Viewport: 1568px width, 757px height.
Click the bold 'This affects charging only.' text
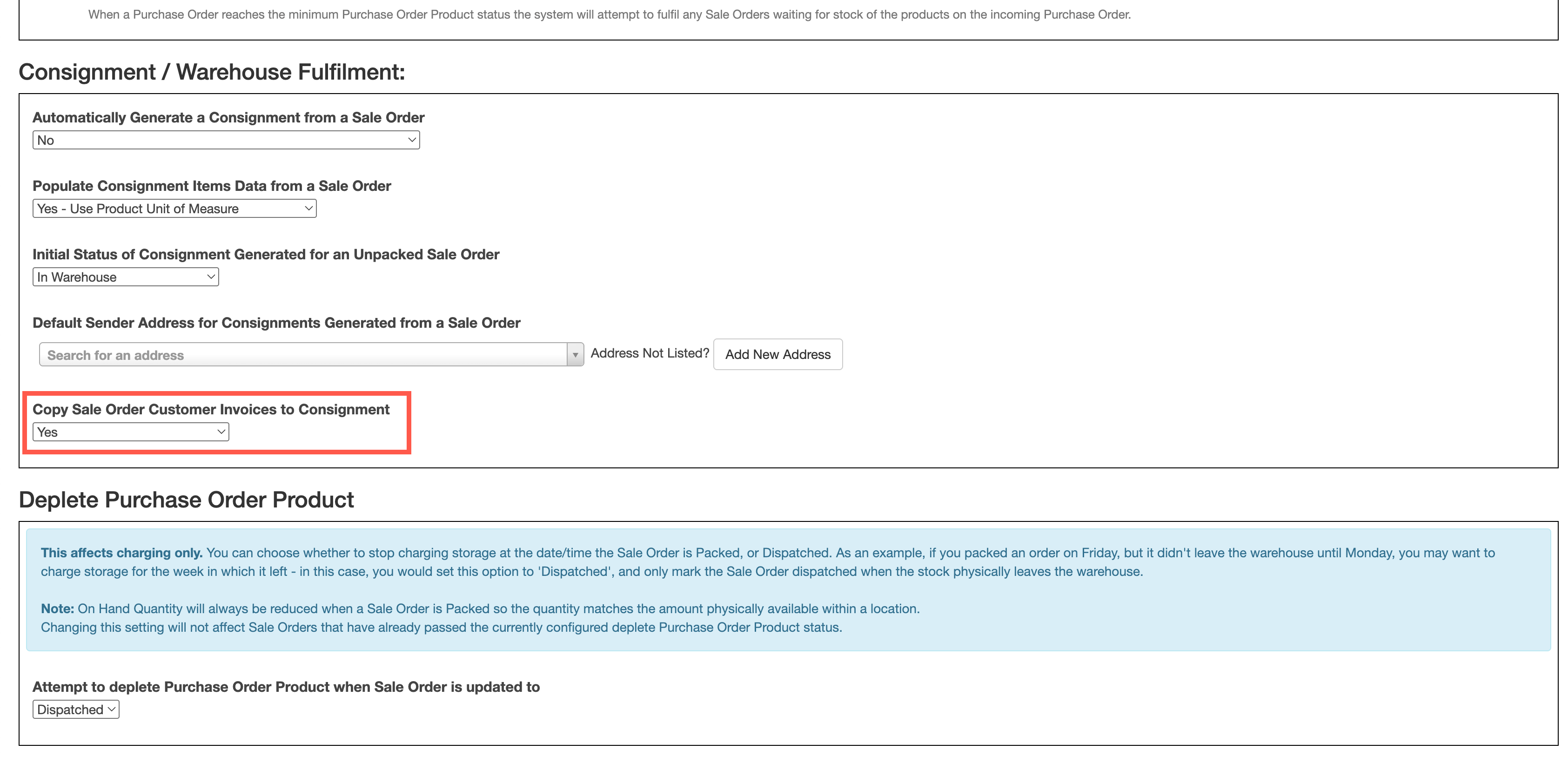121,553
